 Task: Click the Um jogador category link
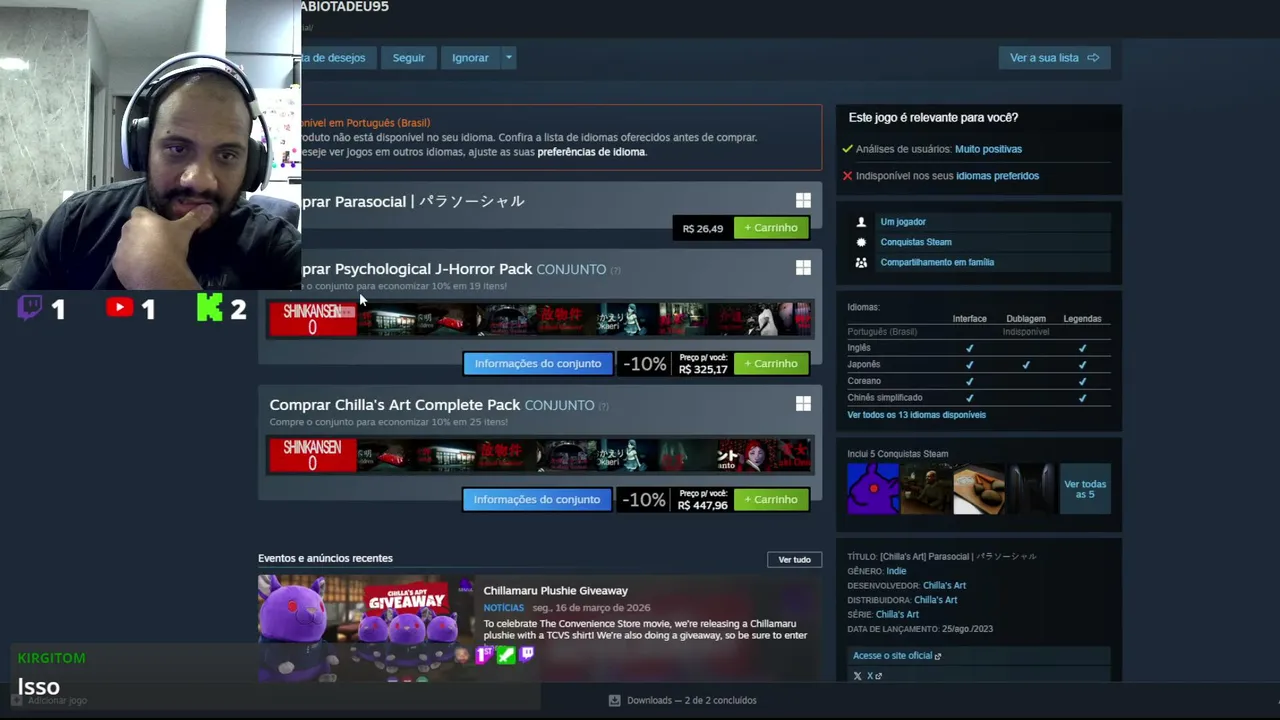tap(903, 222)
